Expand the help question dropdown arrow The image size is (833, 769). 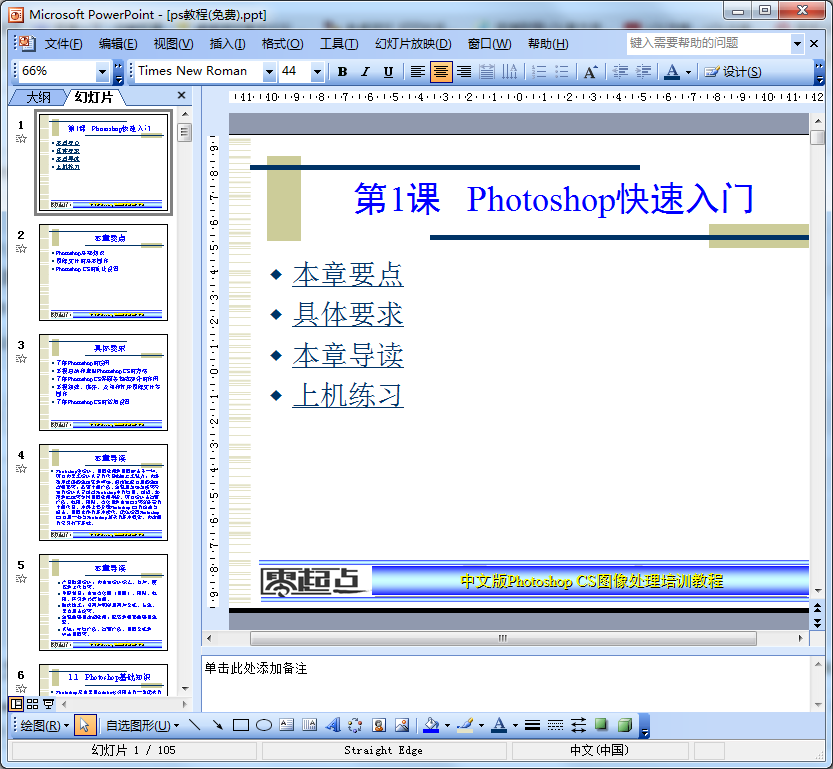pos(797,44)
